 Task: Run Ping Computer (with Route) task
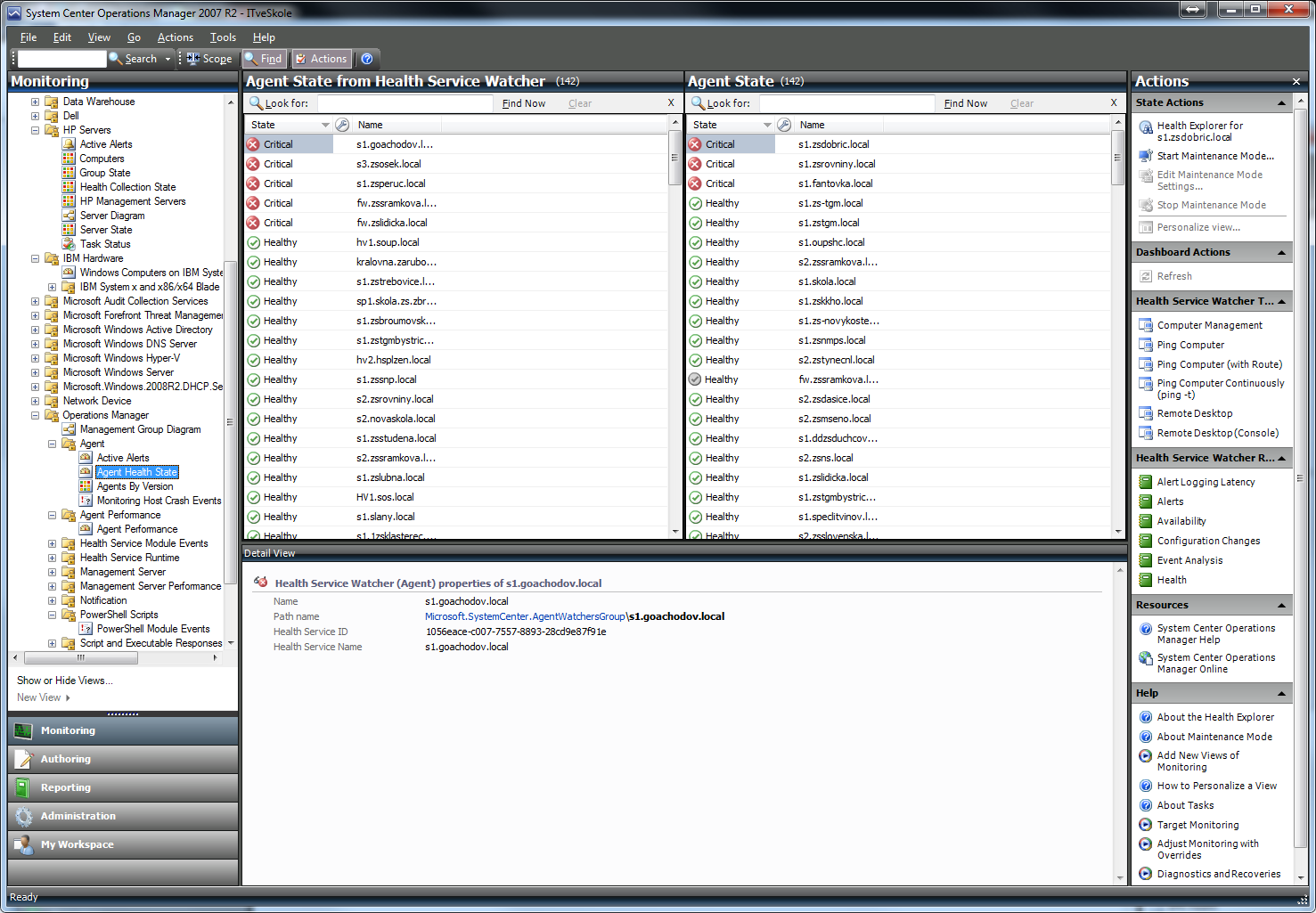[1219, 364]
